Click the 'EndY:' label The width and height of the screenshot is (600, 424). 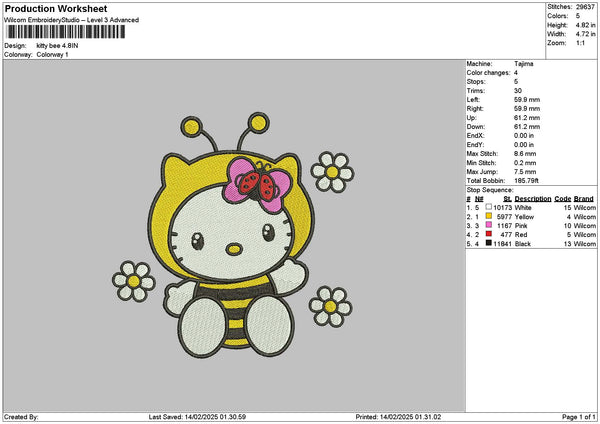[476, 145]
